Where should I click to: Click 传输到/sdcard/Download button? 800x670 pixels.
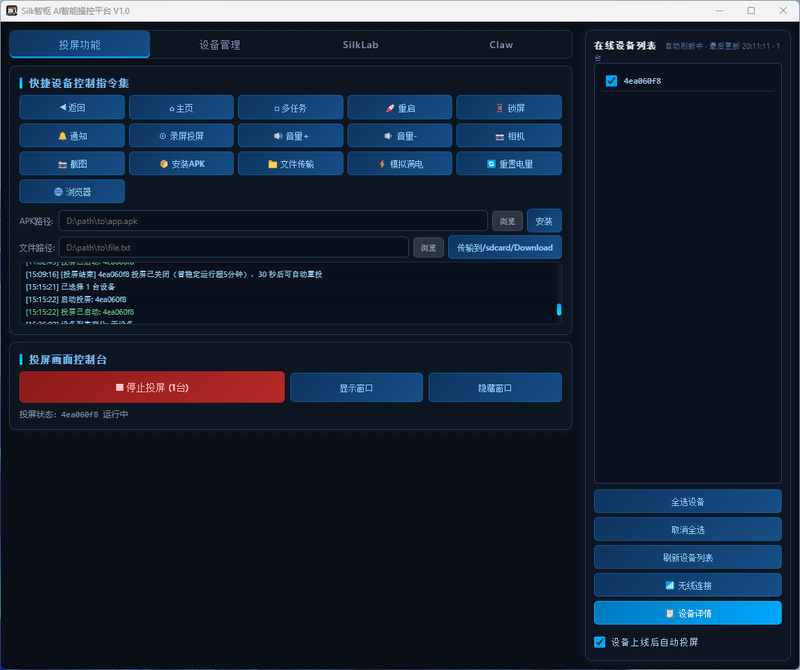[505, 247]
